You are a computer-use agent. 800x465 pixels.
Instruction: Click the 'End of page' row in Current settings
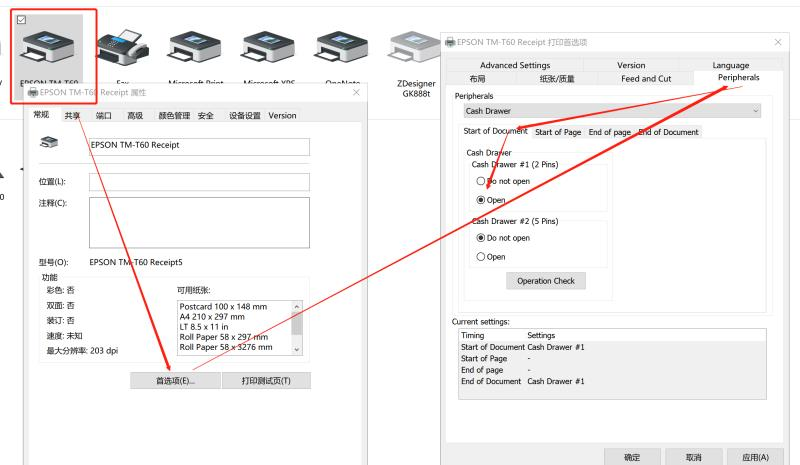[x=612, y=370]
